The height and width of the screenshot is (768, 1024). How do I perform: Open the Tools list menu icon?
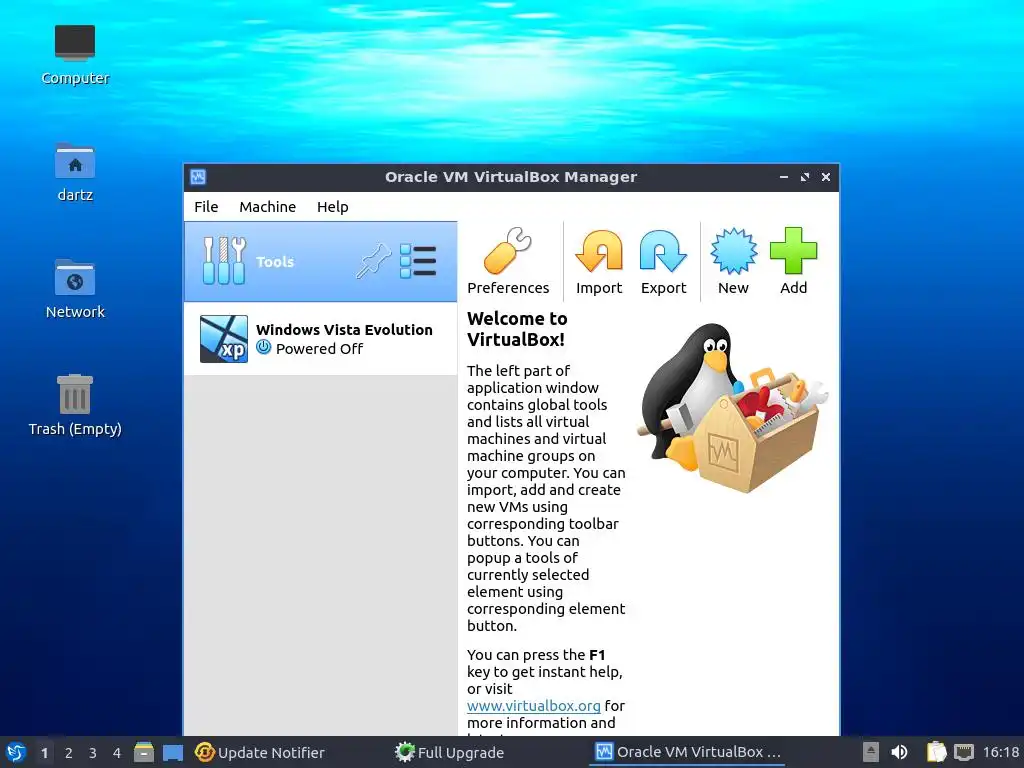417,261
